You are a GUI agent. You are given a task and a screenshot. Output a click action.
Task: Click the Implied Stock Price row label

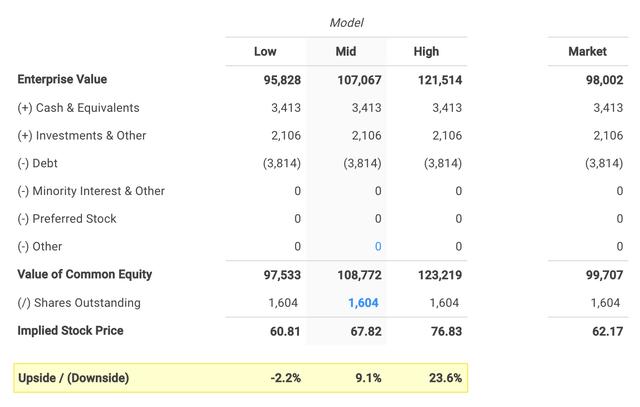coord(70,330)
